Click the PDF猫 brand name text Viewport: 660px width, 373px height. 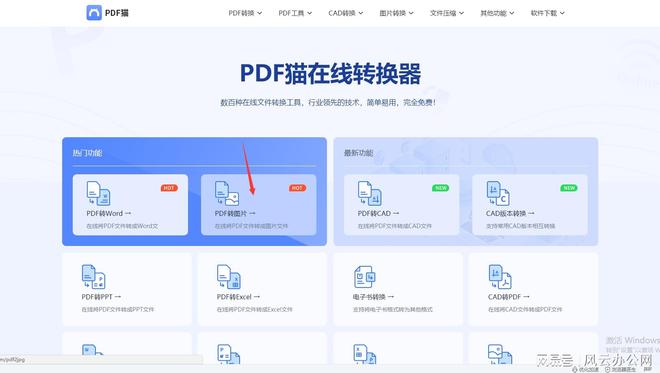[x=117, y=13]
